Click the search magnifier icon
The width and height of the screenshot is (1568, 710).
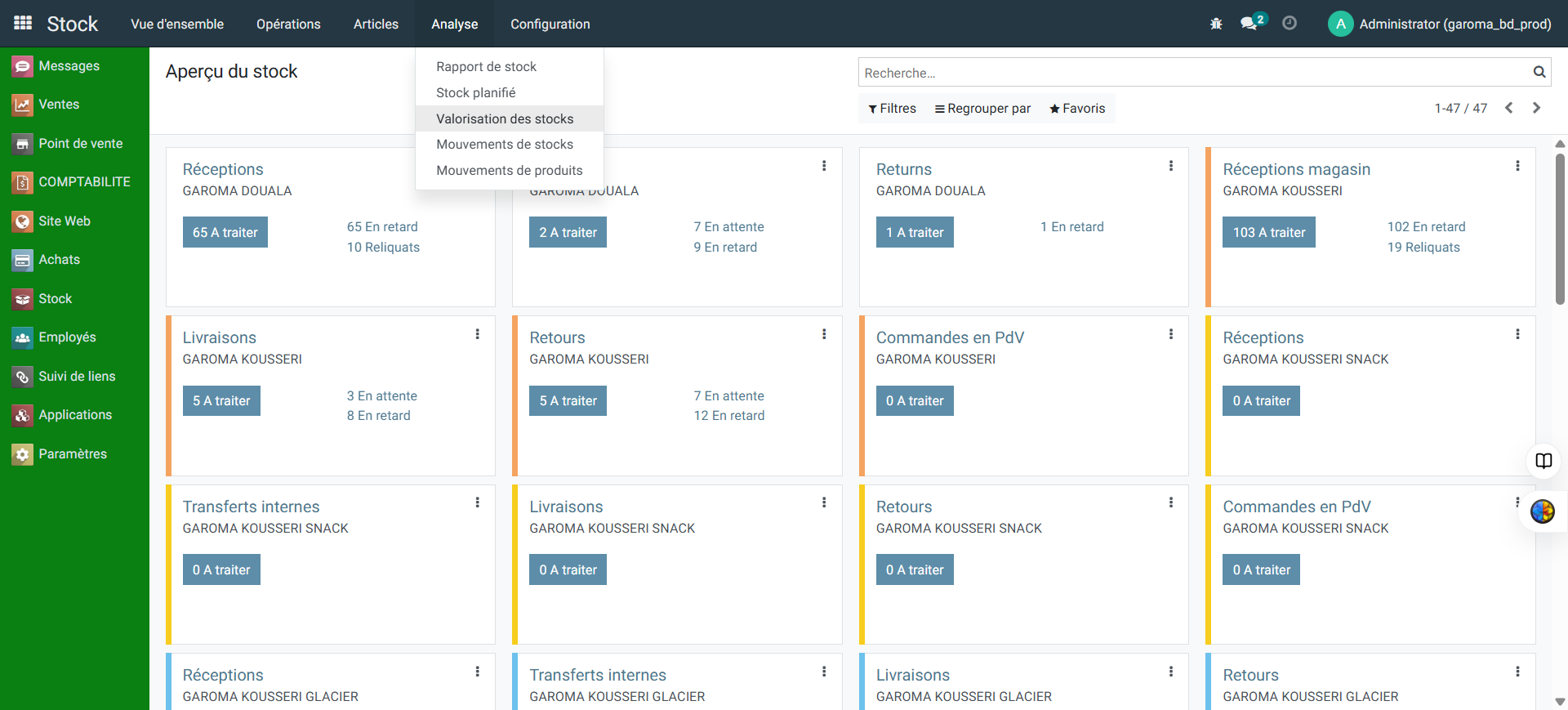[1539, 73]
